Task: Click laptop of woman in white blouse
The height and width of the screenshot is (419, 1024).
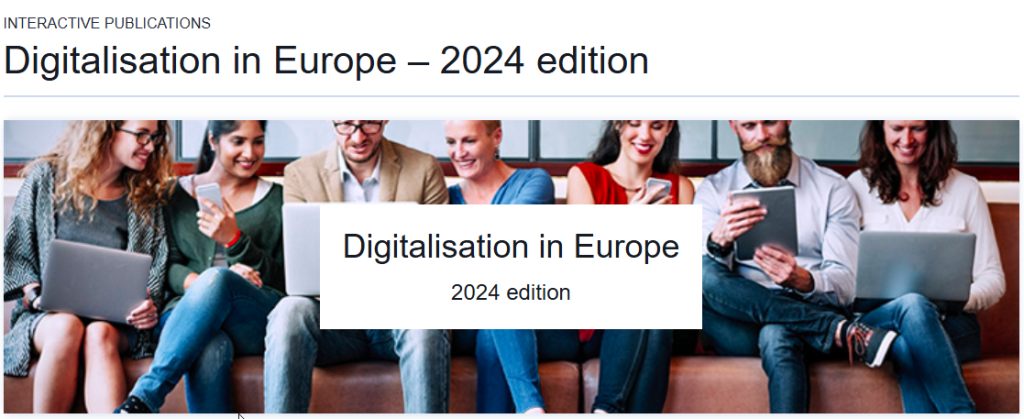Action: tap(915, 266)
